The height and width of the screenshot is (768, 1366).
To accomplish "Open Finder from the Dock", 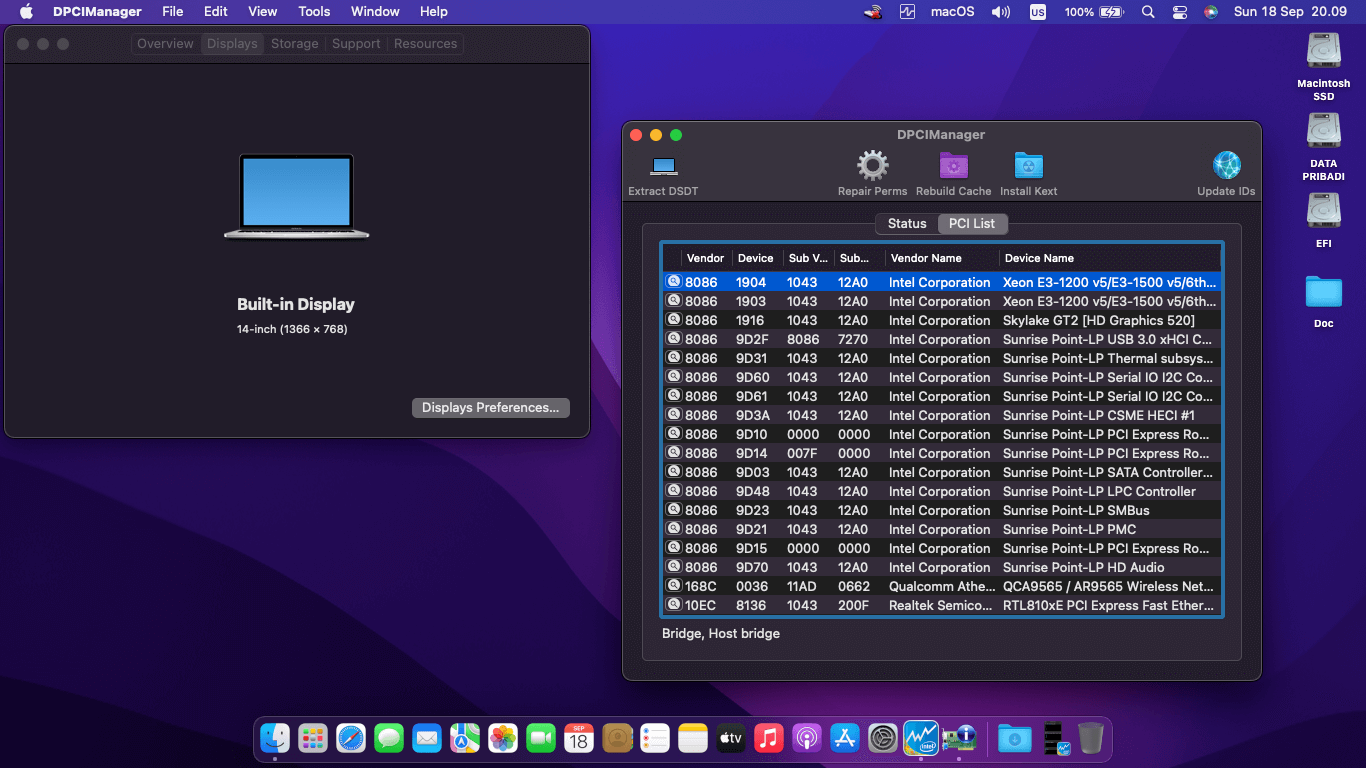I will click(275, 738).
